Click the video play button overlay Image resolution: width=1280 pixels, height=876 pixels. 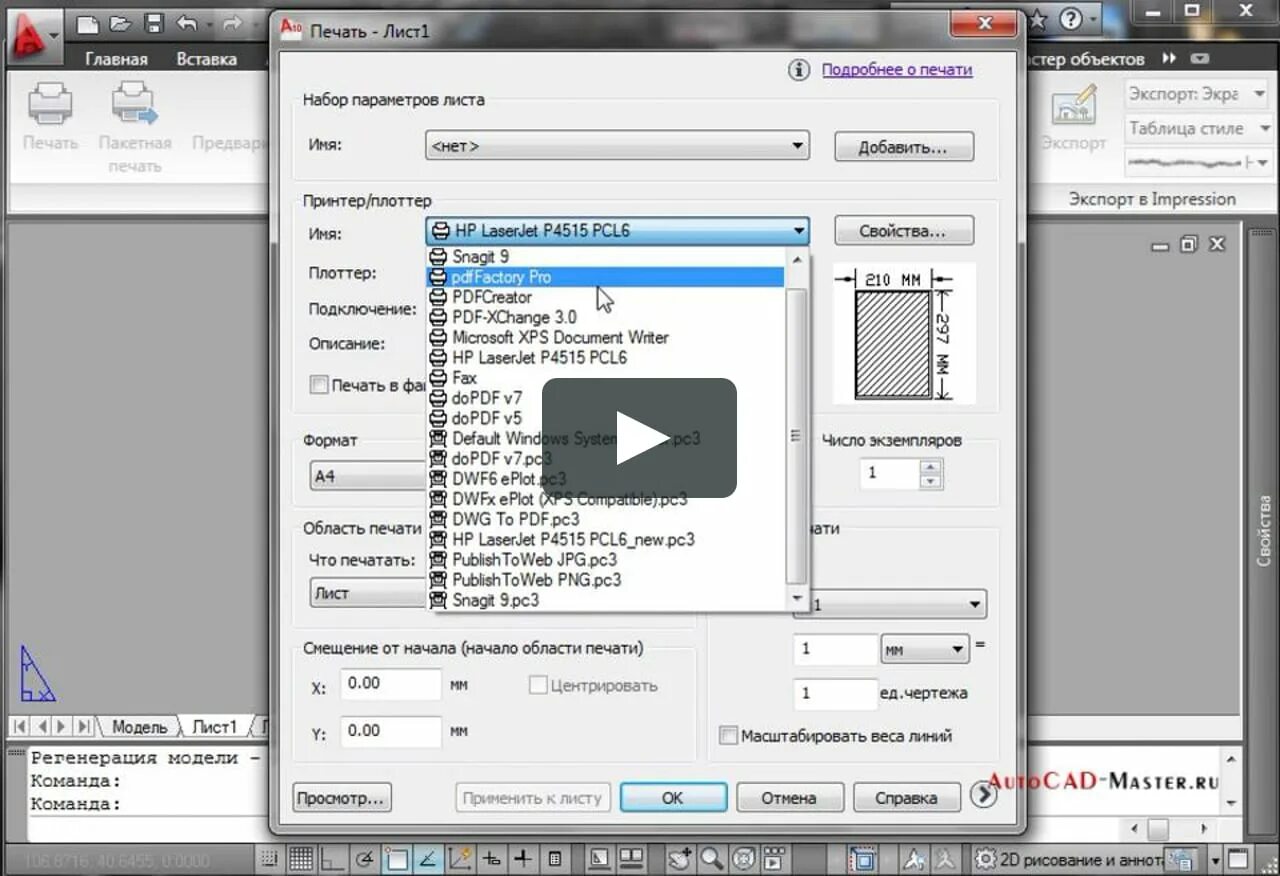tap(640, 438)
